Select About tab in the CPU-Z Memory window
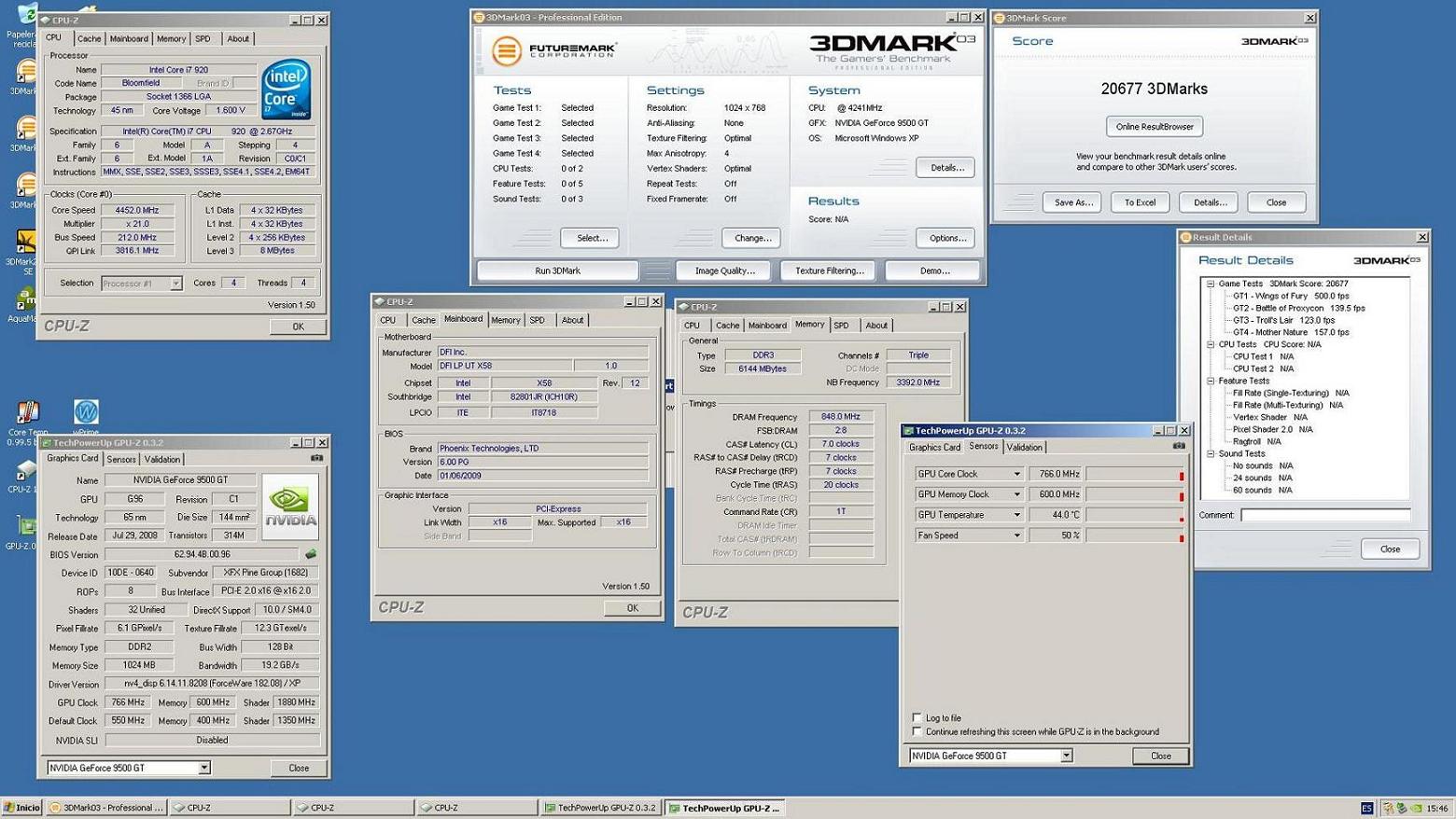 [x=876, y=326]
